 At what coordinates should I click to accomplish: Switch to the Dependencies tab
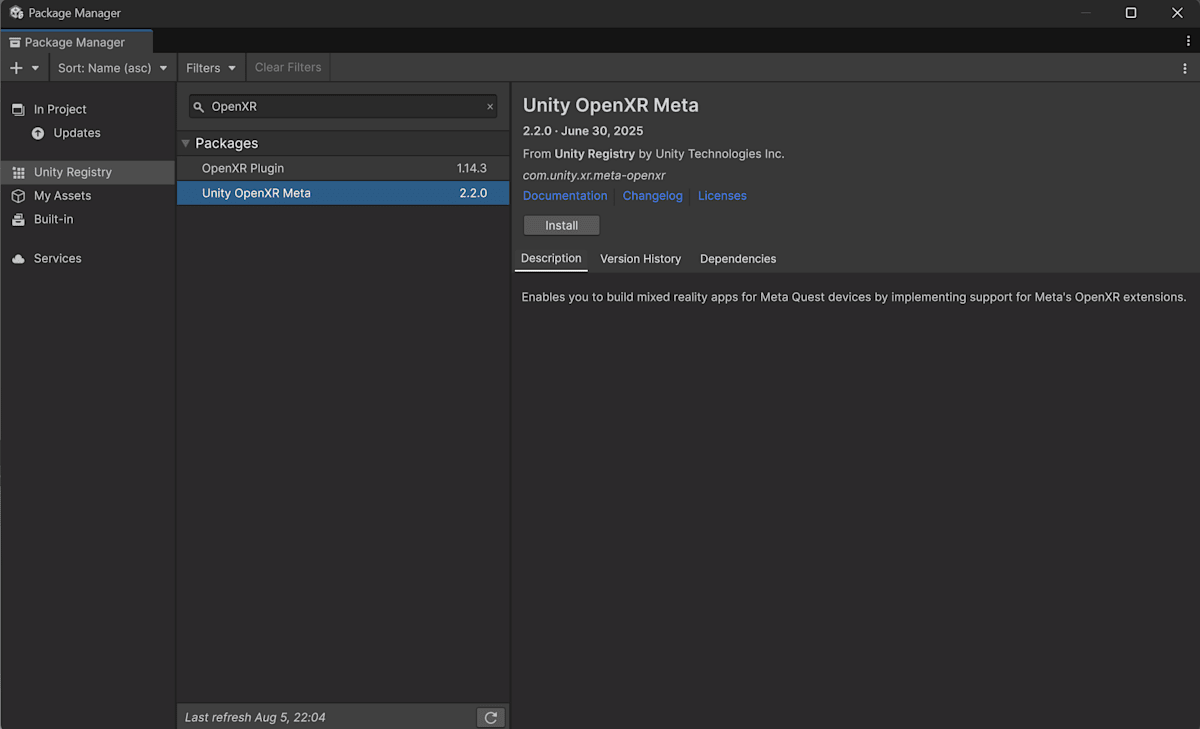(x=738, y=258)
